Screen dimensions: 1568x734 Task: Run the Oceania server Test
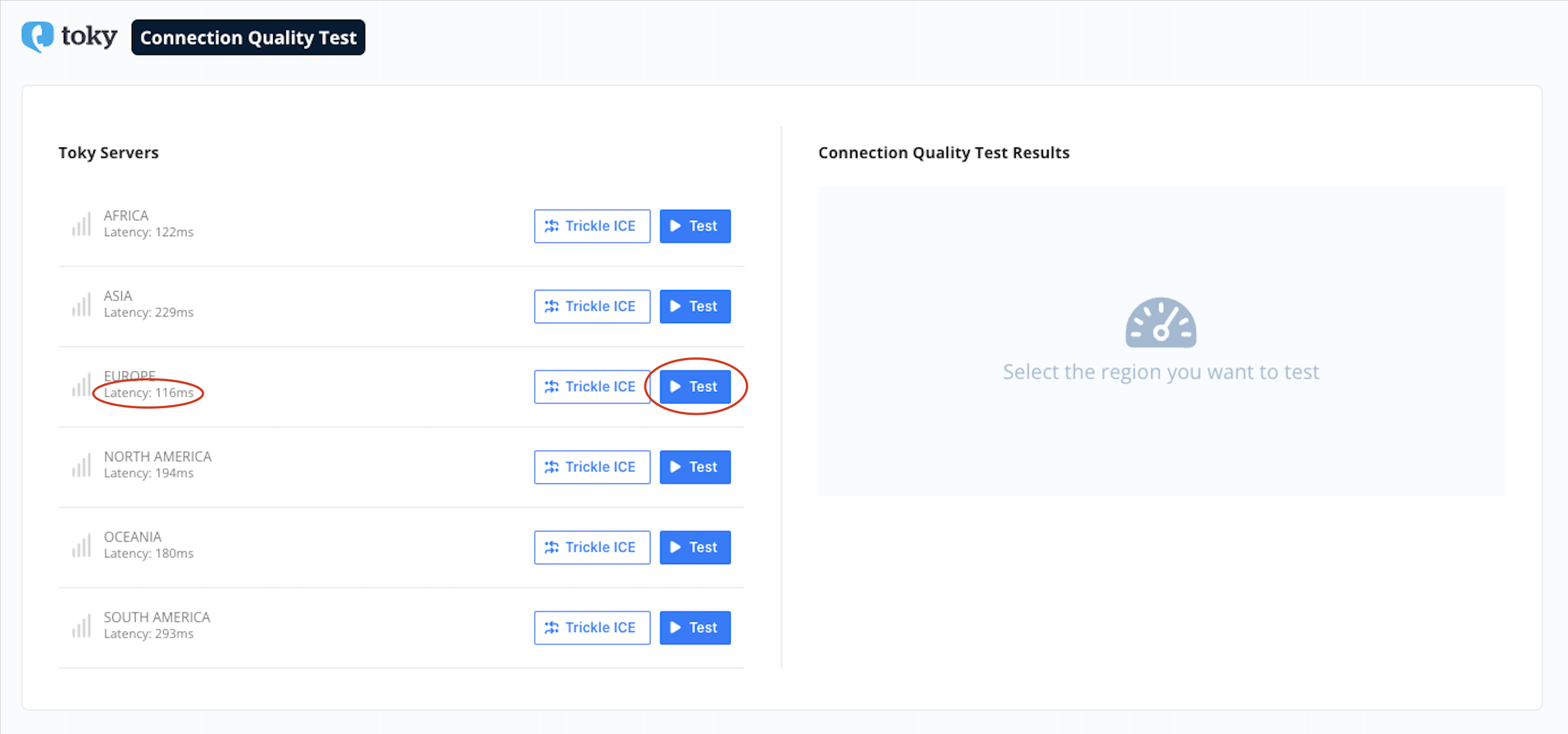click(x=695, y=547)
